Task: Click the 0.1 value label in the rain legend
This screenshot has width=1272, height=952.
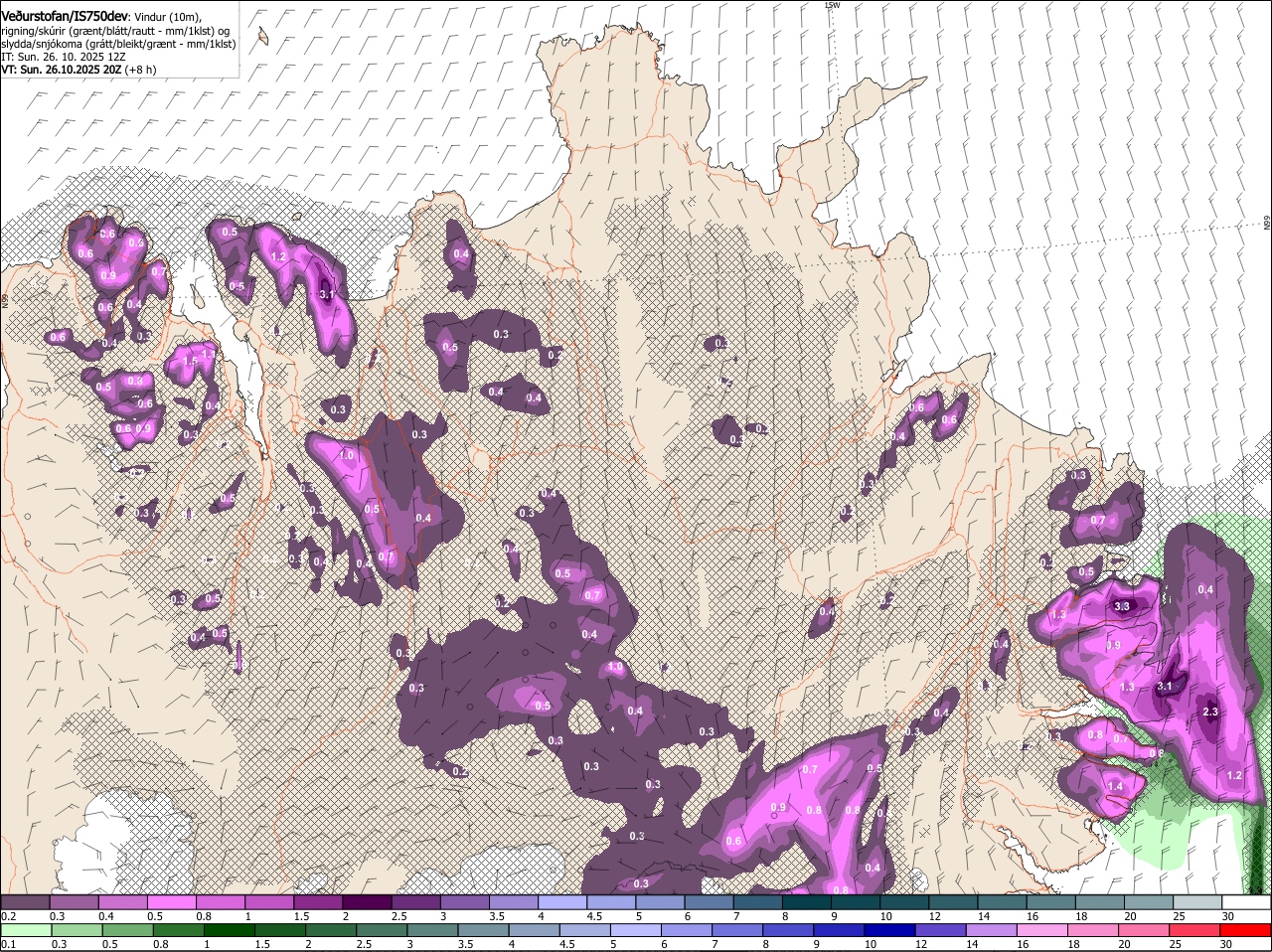Action: click(8, 944)
